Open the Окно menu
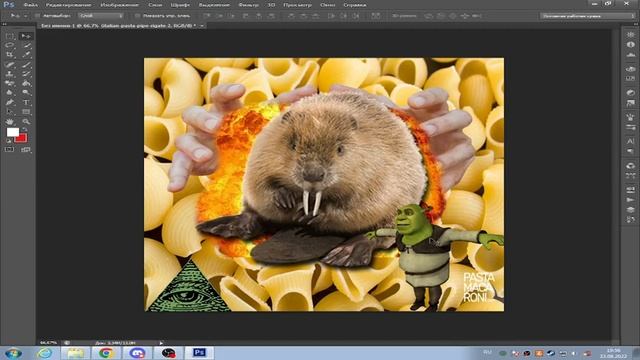The height and width of the screenshot is (360, 640). click(x=327, y=5)
